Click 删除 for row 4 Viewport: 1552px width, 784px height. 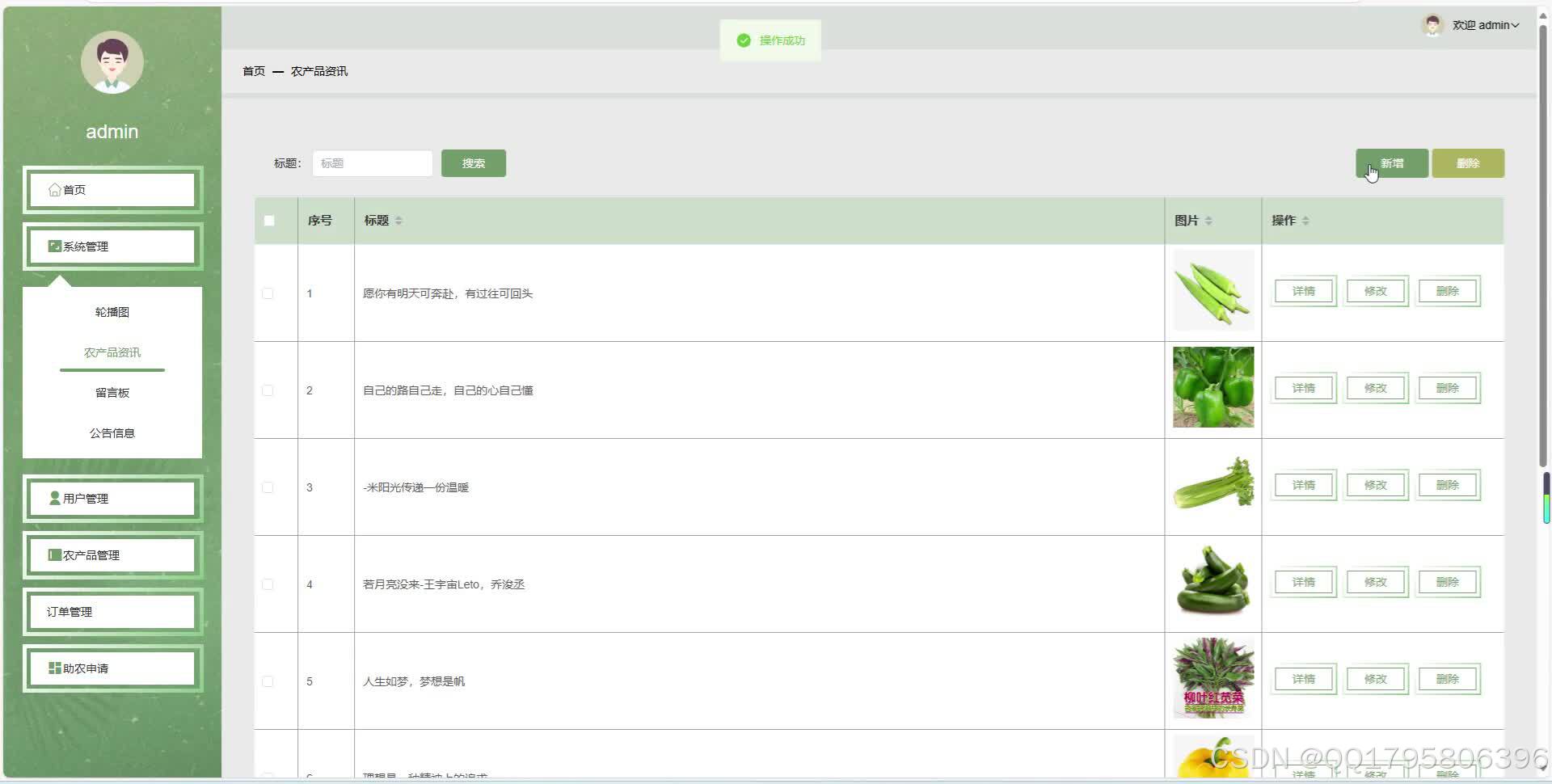click(1448, 582)
